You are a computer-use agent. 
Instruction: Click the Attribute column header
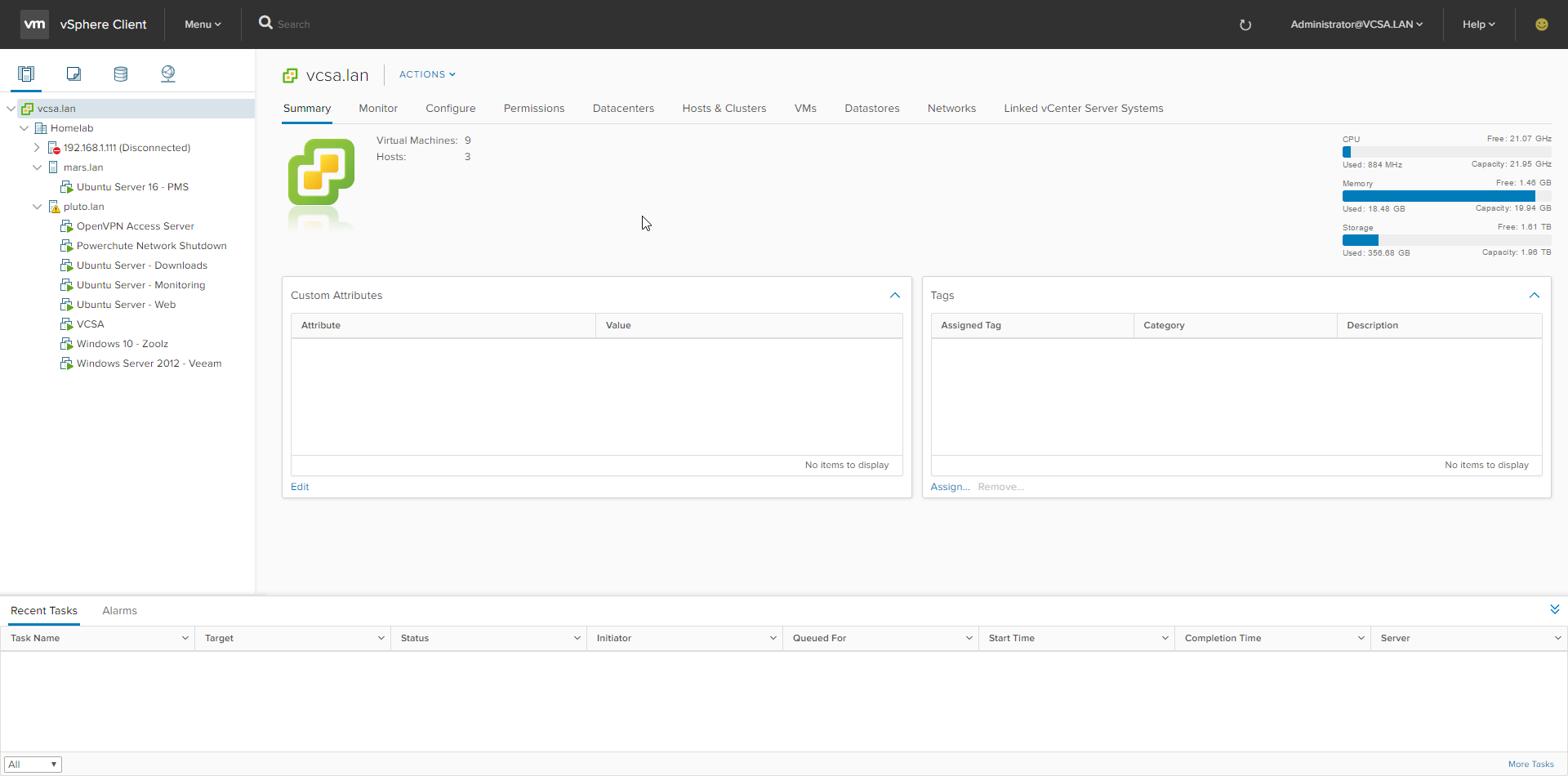pyautogui.click(x=443, y=325)
